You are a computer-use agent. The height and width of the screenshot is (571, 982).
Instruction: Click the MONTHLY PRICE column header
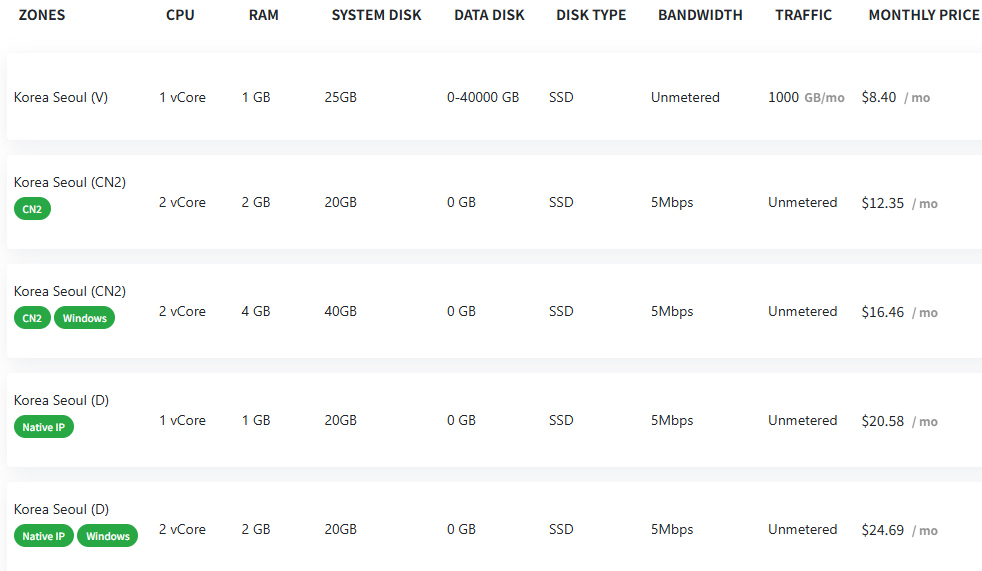click(924, 15)
